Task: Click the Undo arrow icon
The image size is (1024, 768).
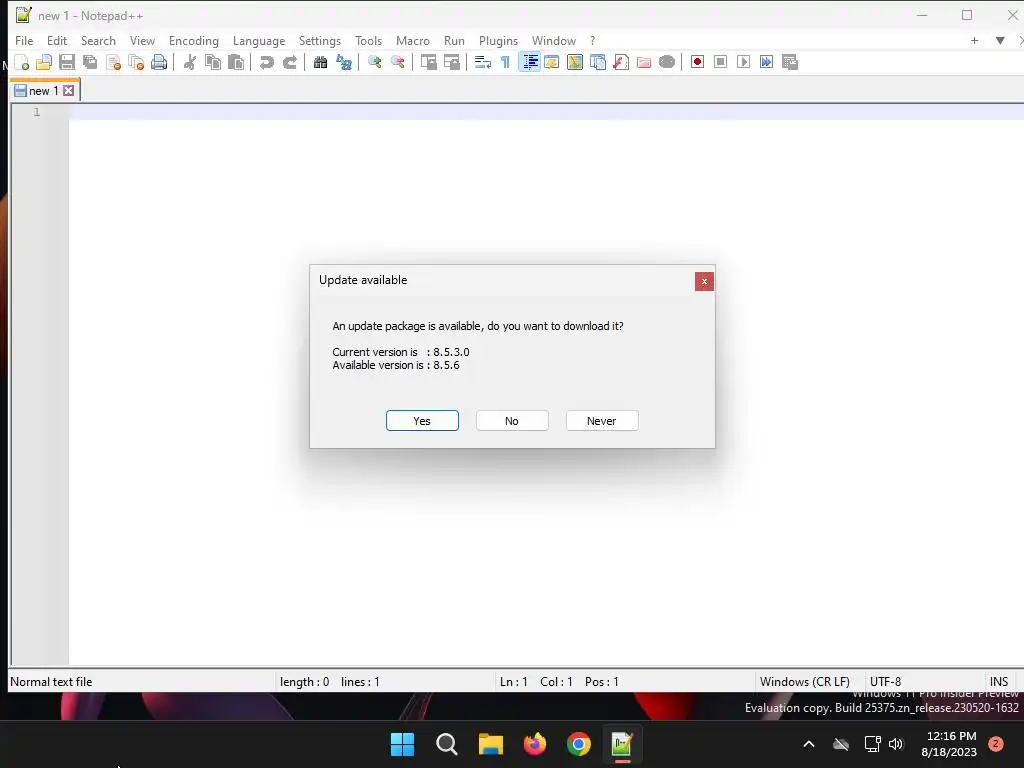Action: click(266, 62)
